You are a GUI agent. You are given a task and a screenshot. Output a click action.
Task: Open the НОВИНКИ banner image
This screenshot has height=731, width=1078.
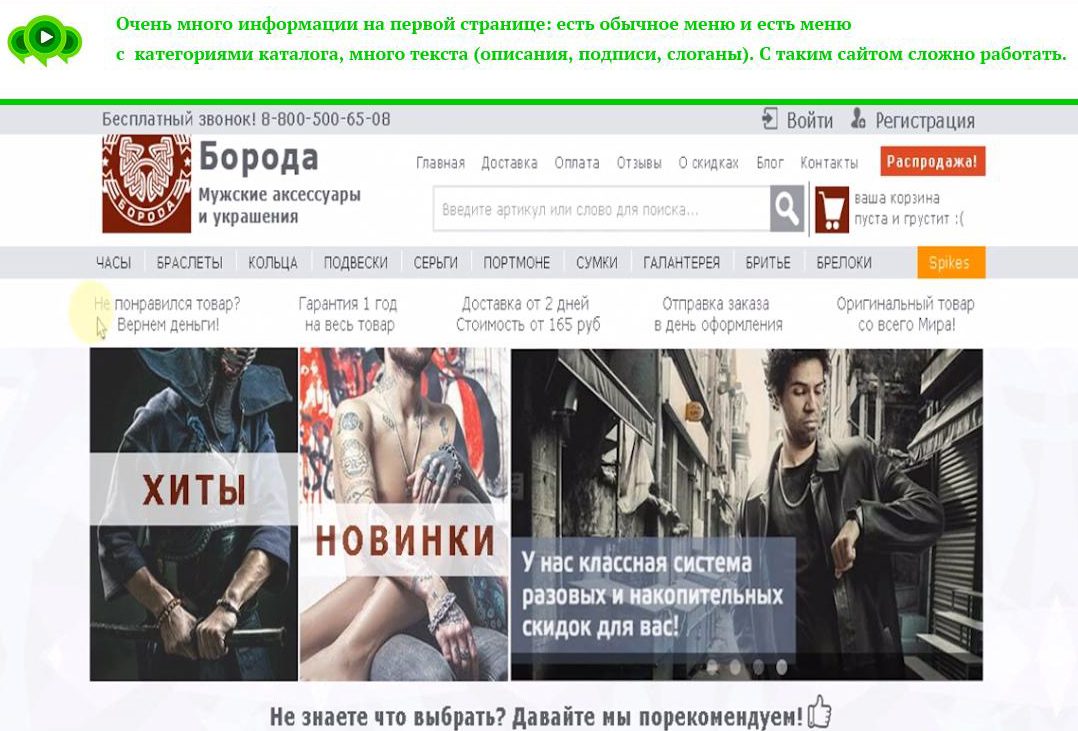404,513
